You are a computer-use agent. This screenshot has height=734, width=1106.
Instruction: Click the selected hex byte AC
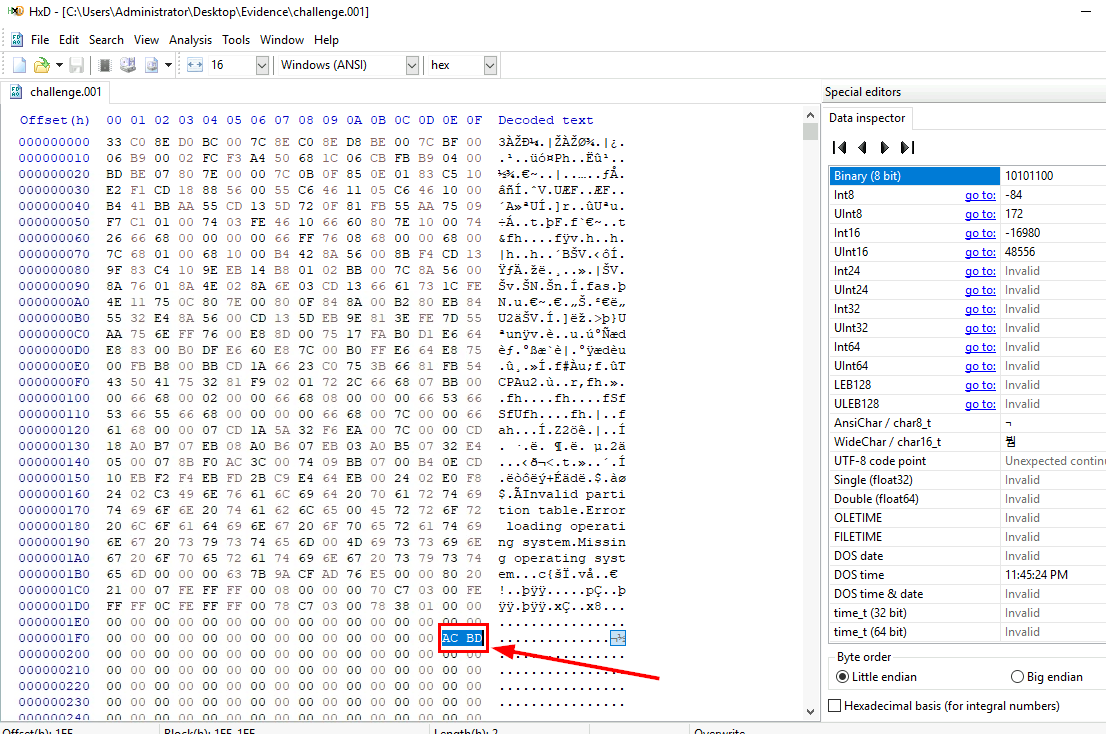(x=450, y=639)
